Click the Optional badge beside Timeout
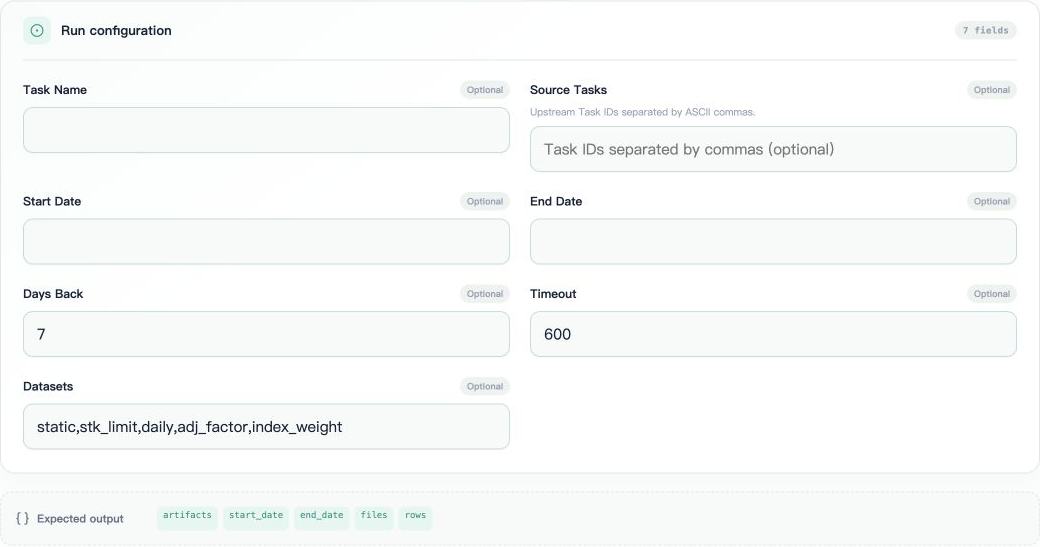This screenshot has width=1040, height=547. pos(992,294)
